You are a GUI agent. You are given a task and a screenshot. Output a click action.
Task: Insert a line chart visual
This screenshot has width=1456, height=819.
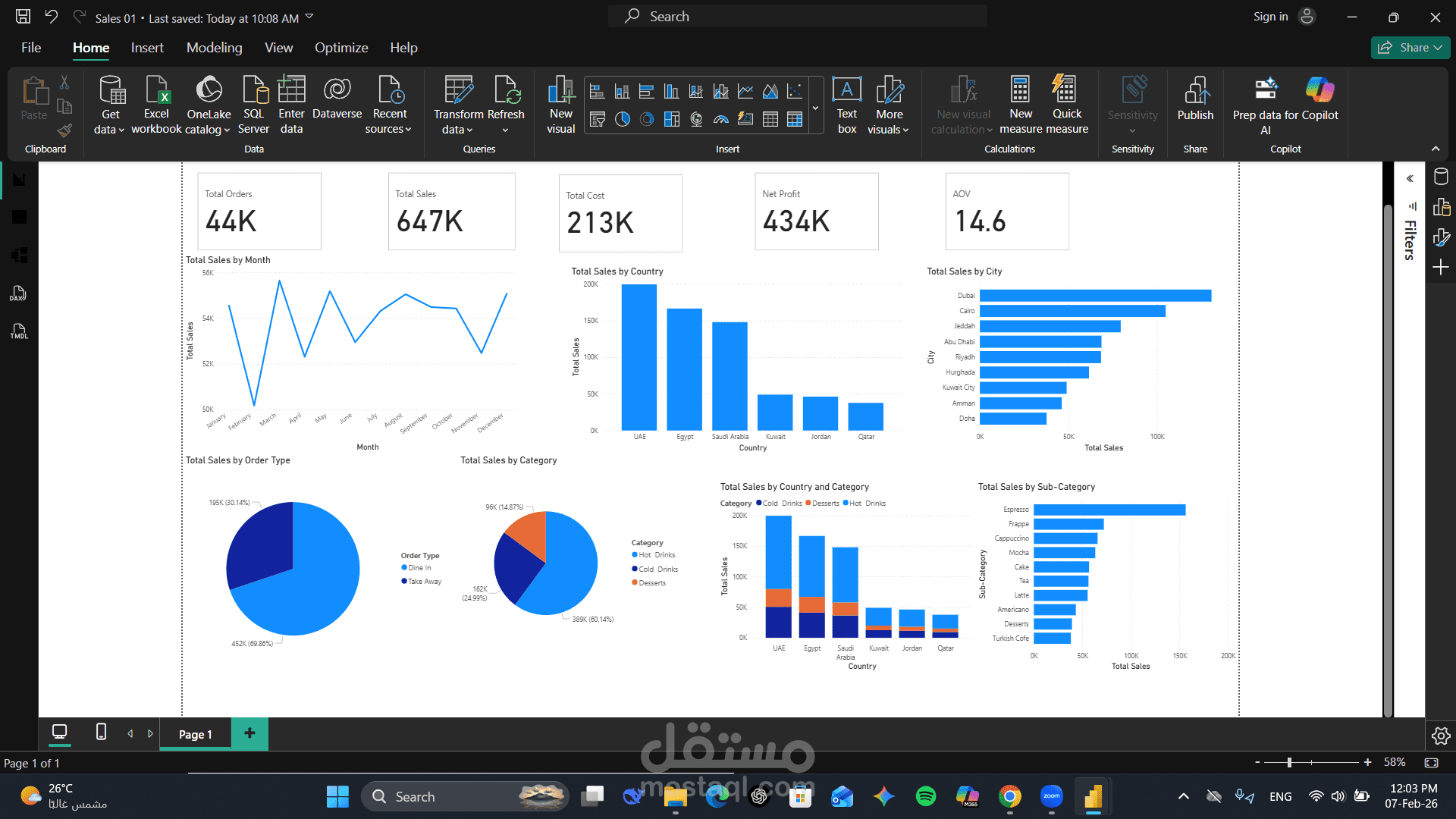[745, 92]
